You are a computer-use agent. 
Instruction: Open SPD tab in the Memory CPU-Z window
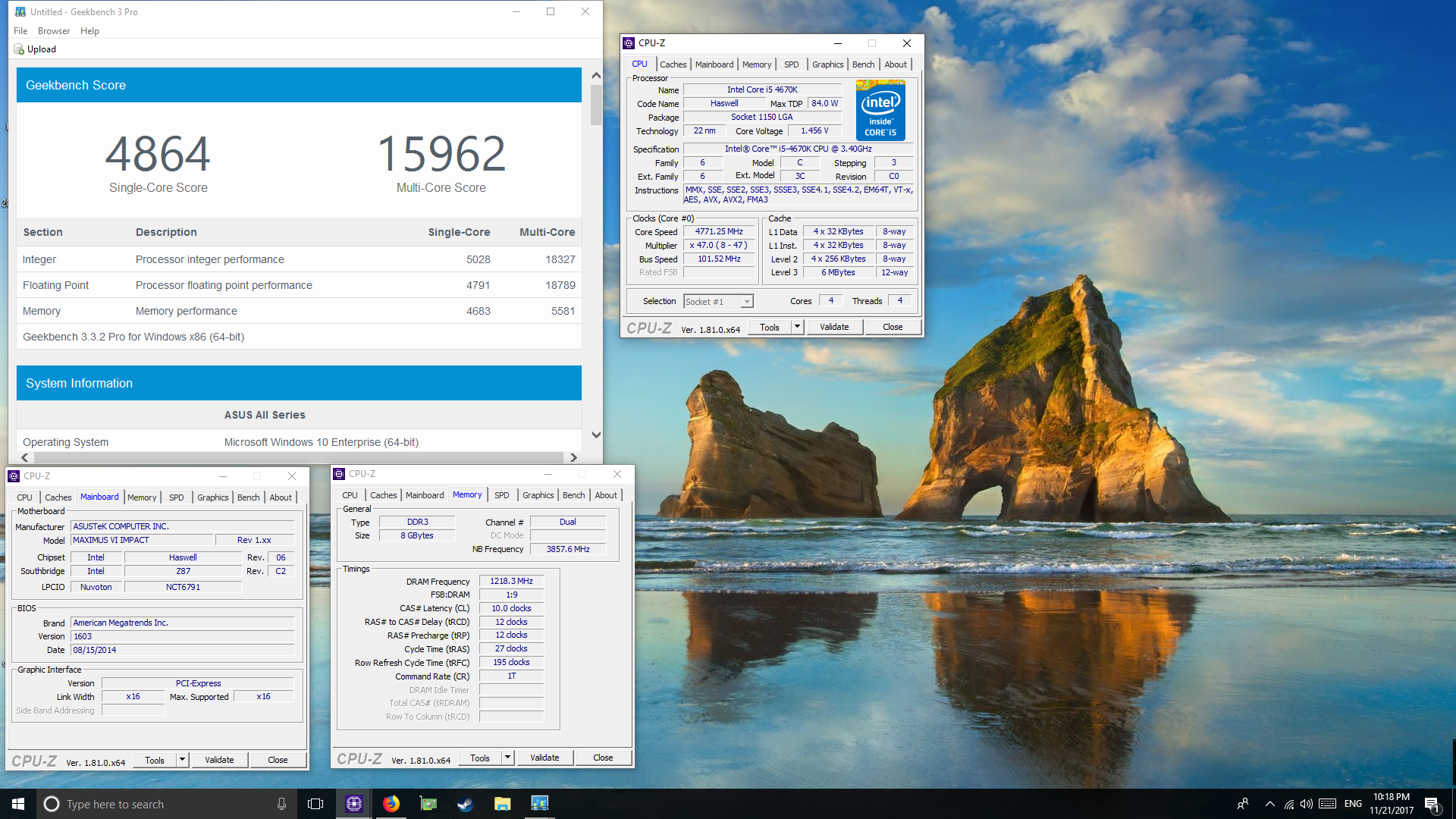(x=502, y=495)
